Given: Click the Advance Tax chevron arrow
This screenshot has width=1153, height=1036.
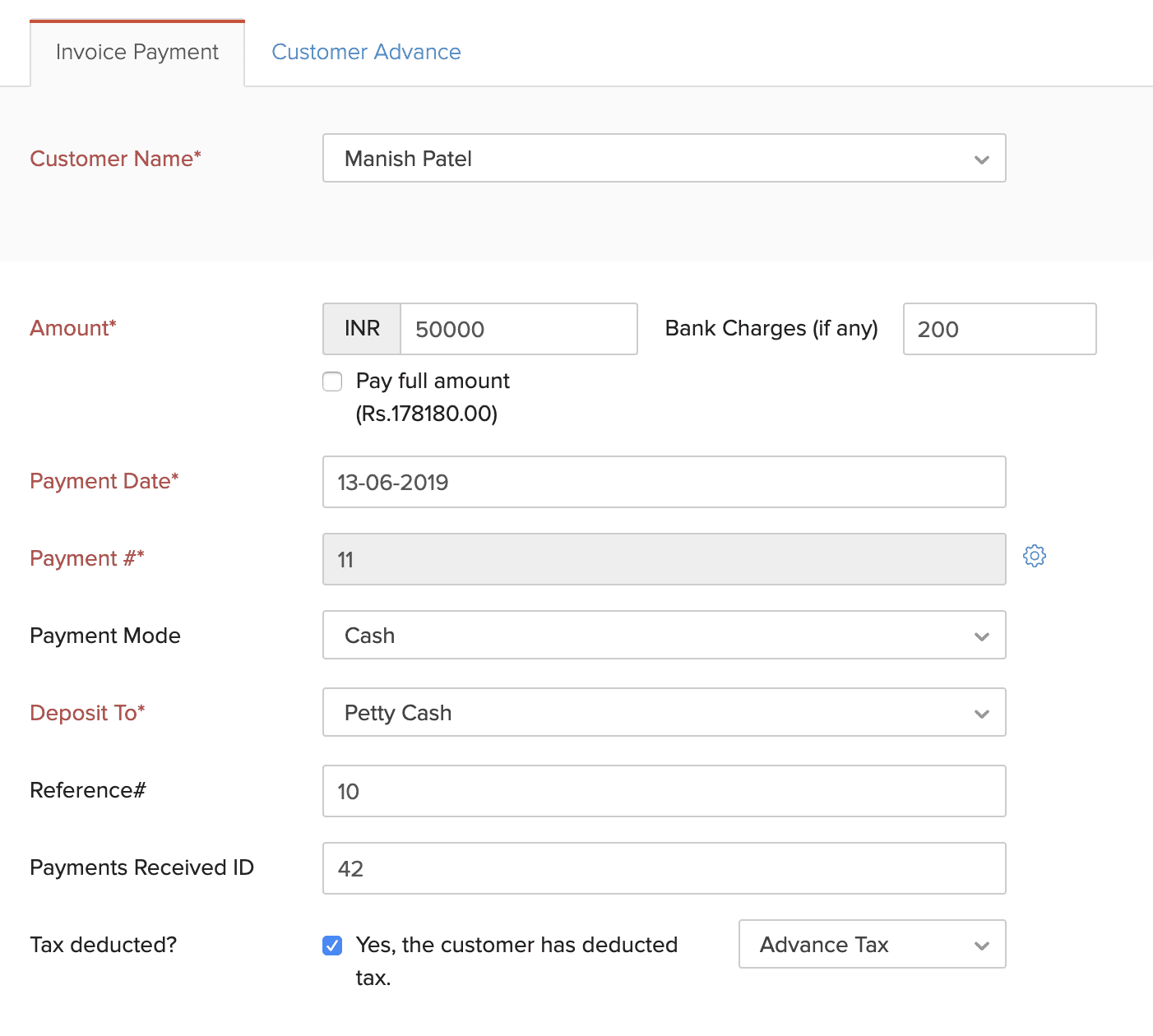Looking at the screenshot, I should pyautogui.click(x=981, y=946).
